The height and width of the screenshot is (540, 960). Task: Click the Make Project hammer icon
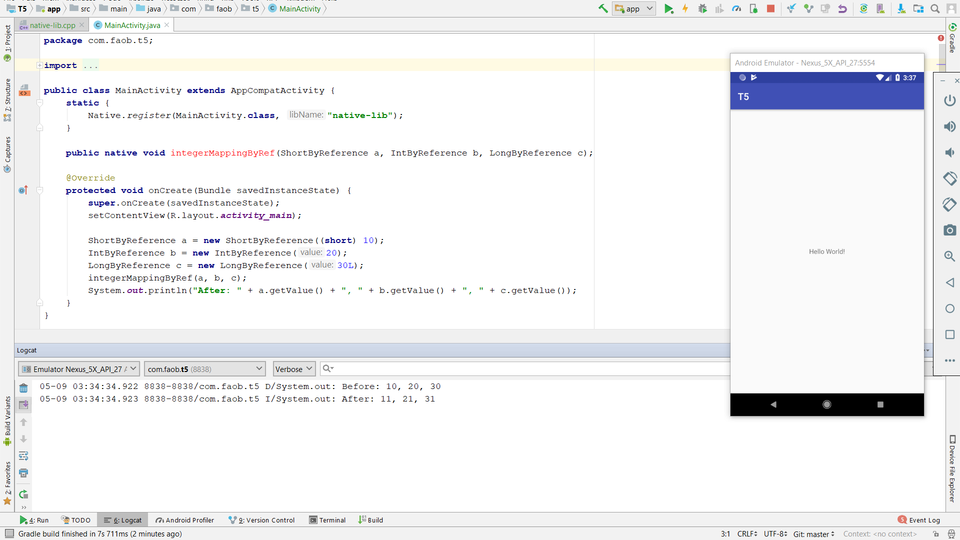603,9
